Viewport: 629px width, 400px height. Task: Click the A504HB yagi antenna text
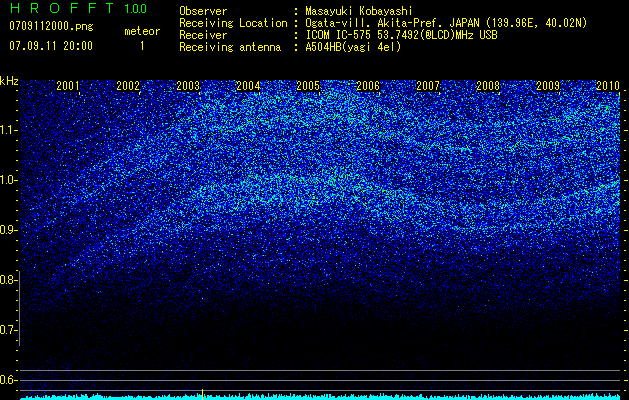(353, 47)
